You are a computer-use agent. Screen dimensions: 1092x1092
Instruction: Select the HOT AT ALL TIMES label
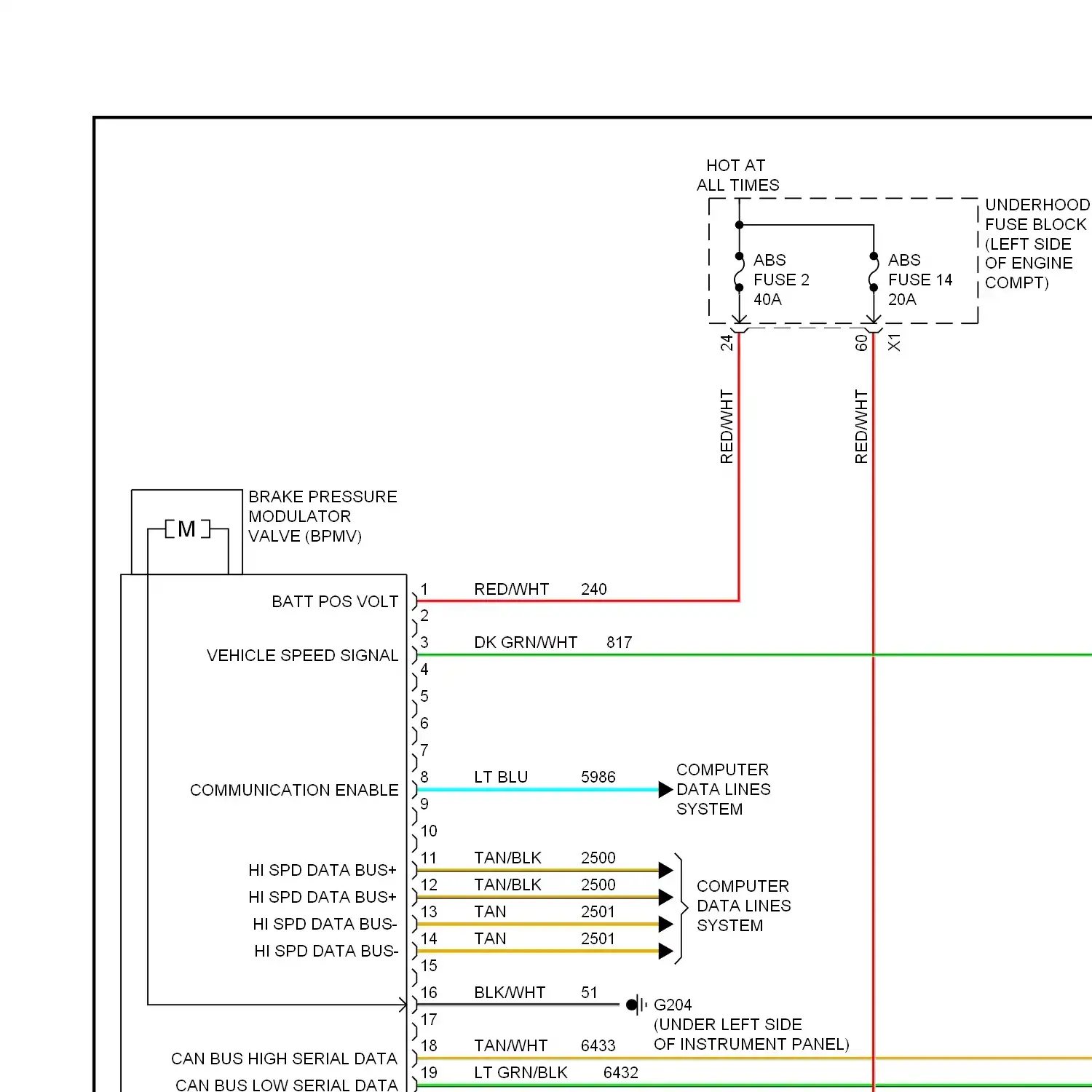coord(737,175)
